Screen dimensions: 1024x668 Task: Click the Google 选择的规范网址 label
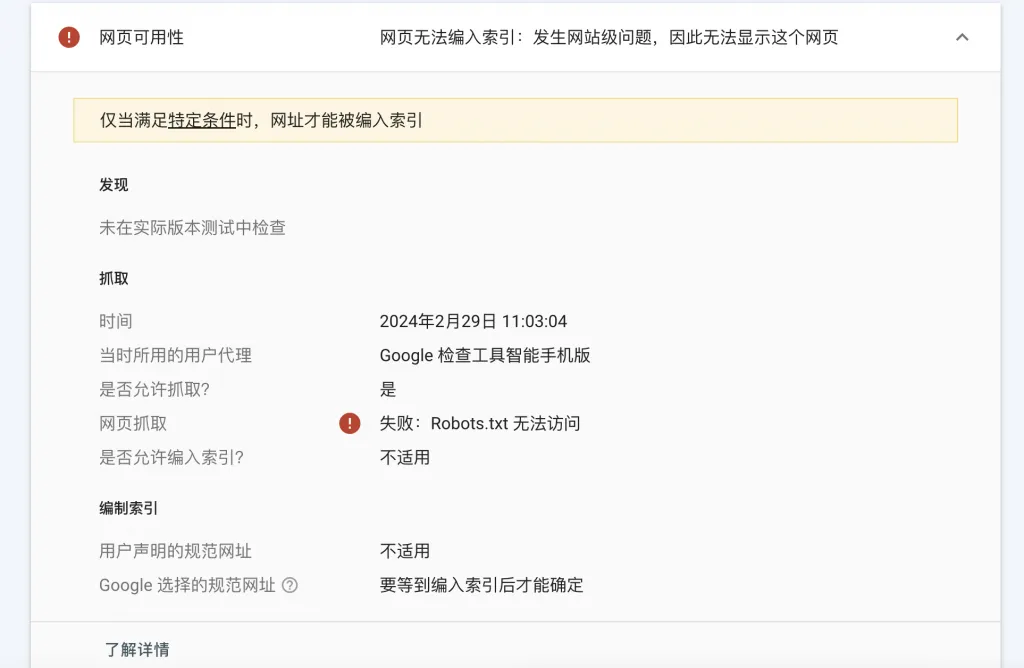pos(187,585)
